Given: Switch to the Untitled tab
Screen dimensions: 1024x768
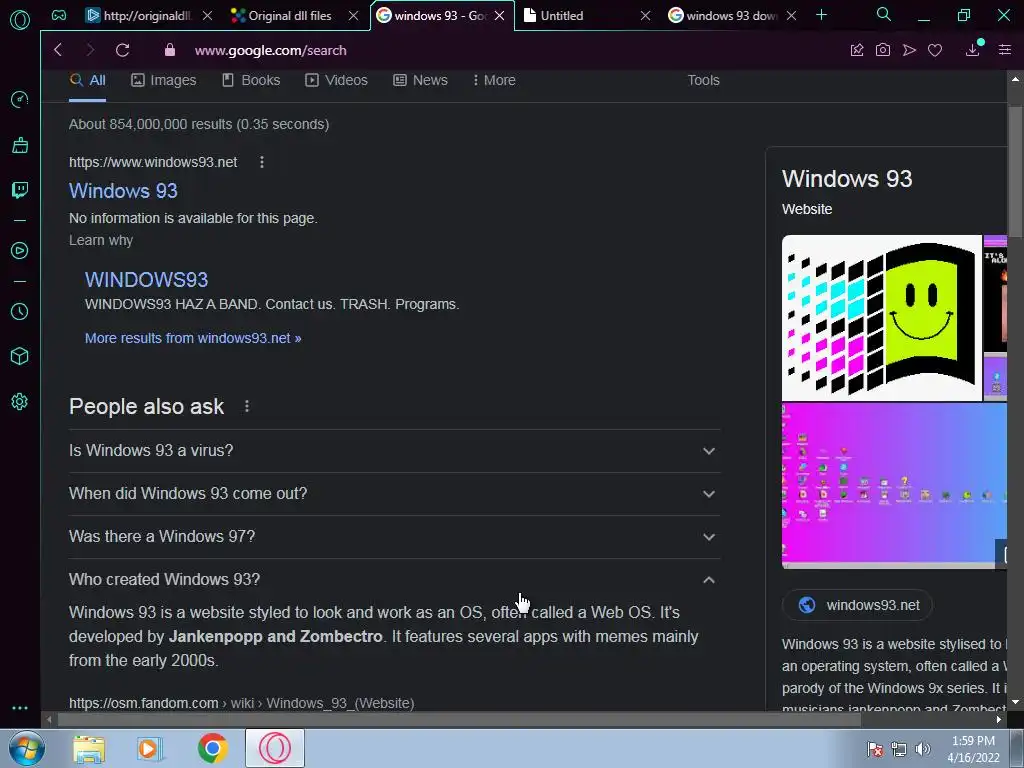Looking at the screenshot, I should (575, 16).
